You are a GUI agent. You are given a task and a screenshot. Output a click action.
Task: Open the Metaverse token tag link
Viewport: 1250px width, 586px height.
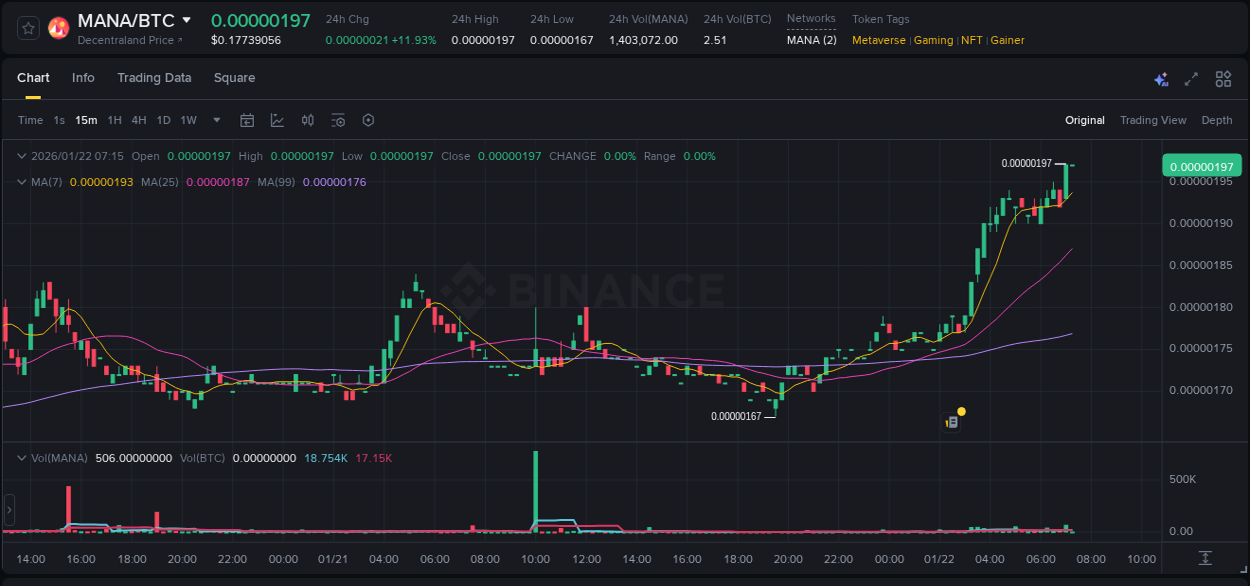coord(879,40)
